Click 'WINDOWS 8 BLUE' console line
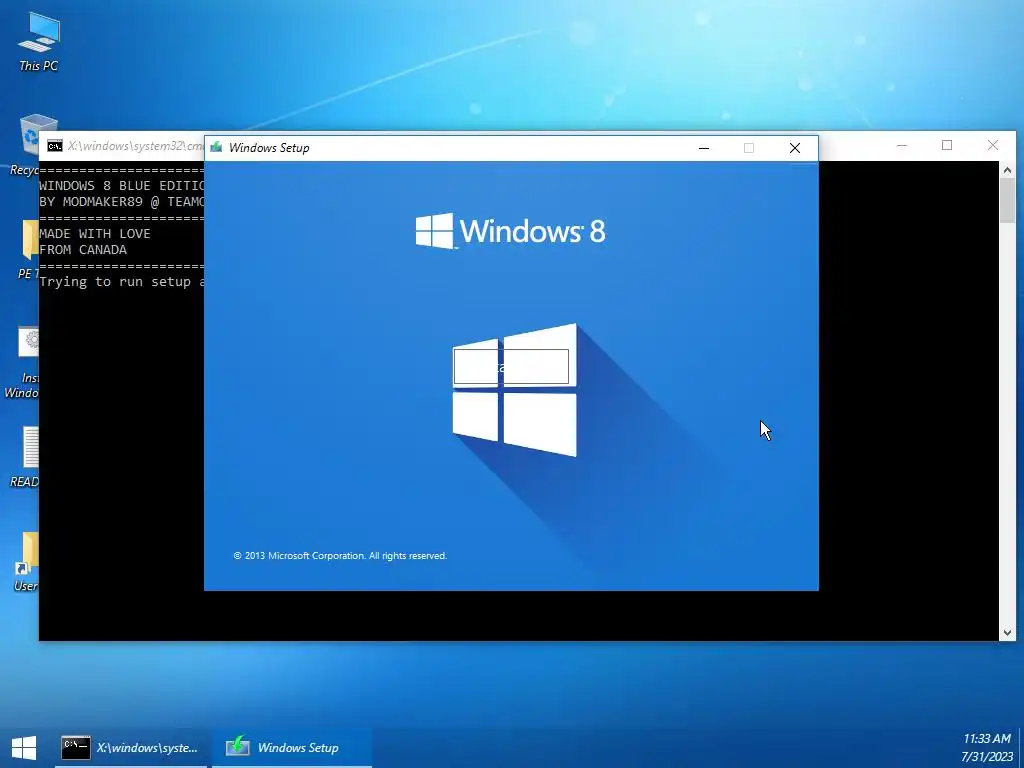 pos(122,185)
